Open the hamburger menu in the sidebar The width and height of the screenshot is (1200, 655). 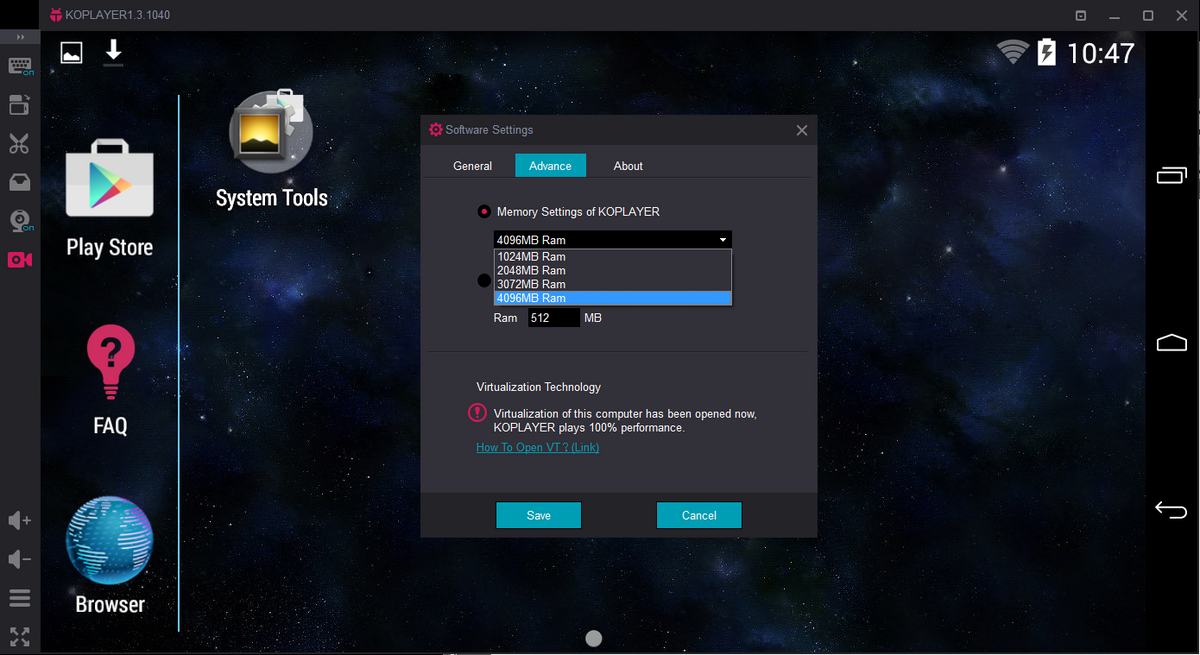pos(19,598)
